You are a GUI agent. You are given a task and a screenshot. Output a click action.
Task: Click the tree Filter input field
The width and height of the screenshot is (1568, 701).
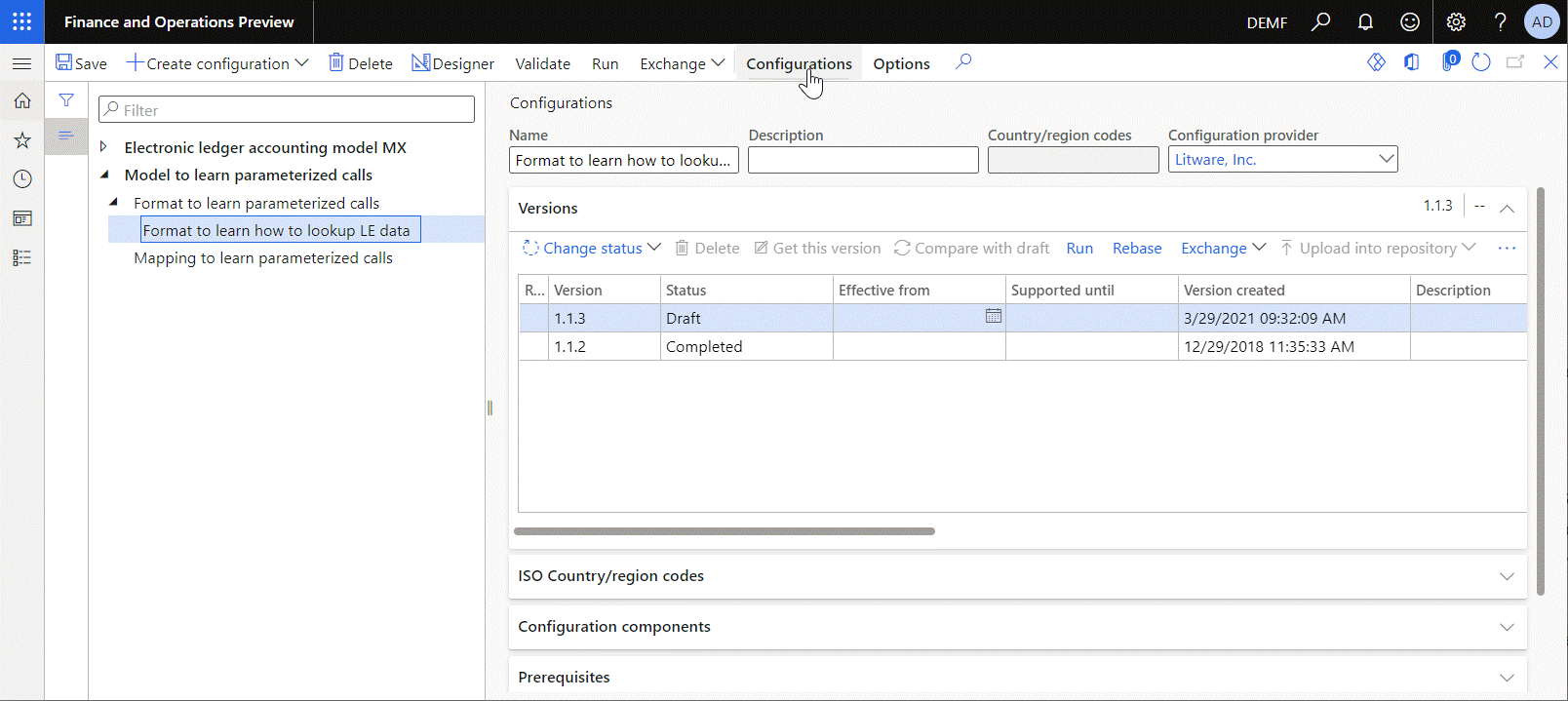[x=287, y=109]
